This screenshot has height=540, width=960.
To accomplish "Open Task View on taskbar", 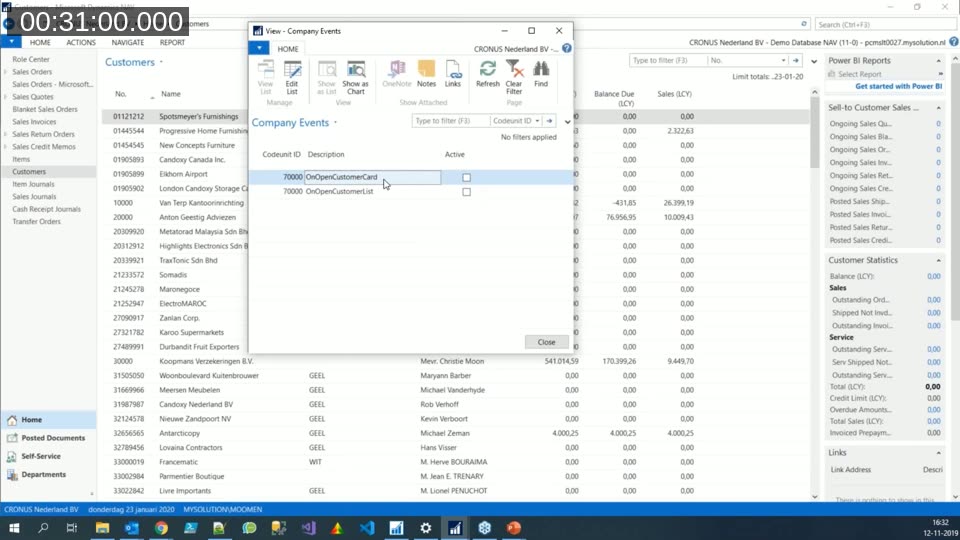I will coord(72,528).
